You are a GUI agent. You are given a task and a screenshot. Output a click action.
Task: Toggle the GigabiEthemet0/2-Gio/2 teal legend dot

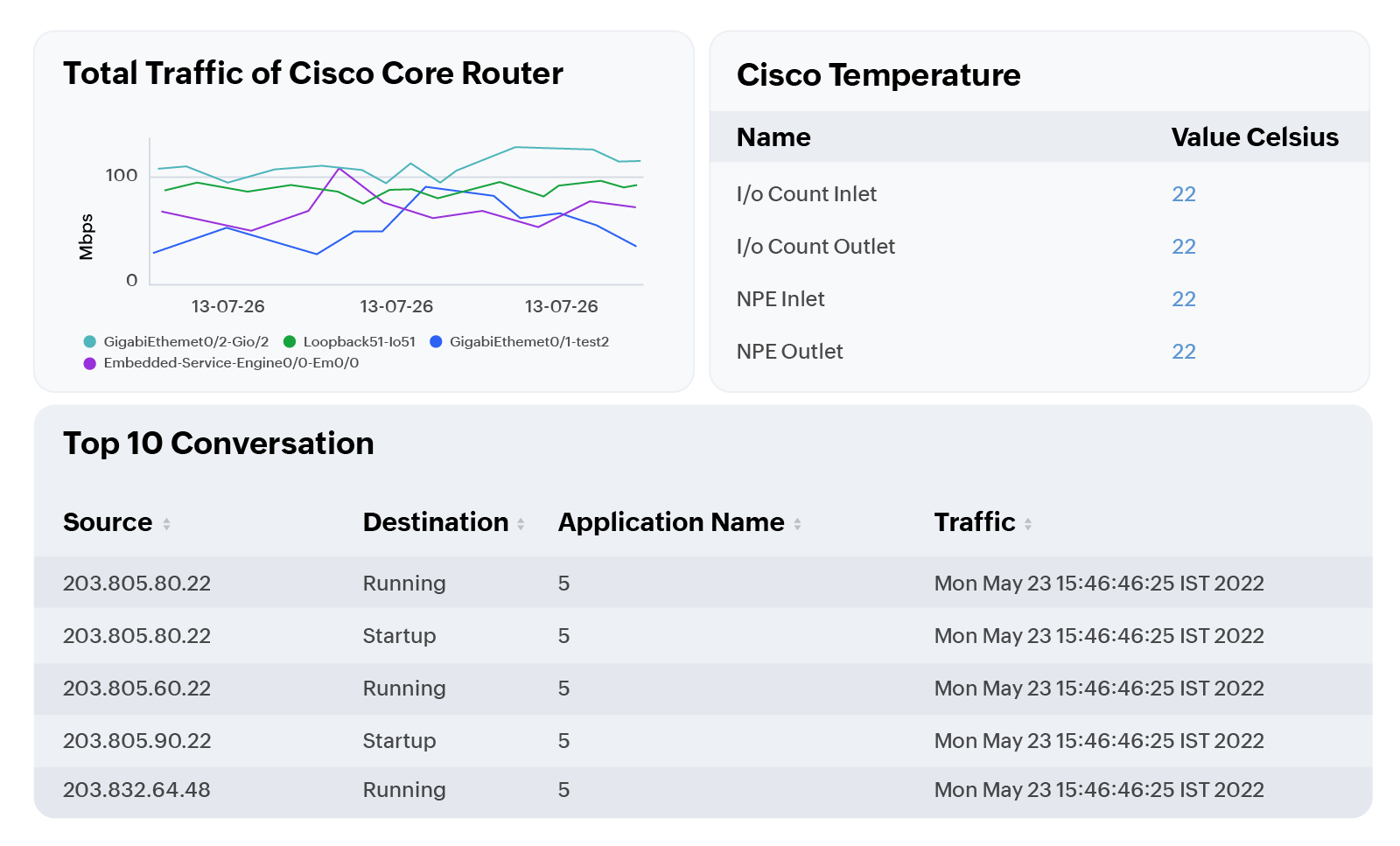89,342
